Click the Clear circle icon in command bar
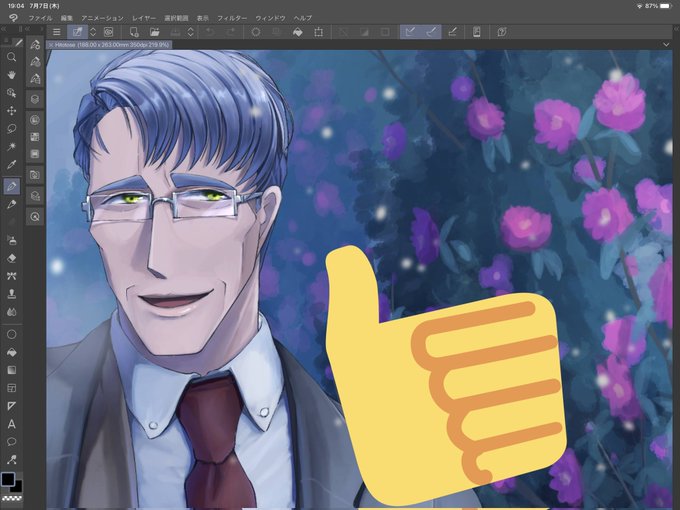Screen dimensions: 680x510 (256, 32)
